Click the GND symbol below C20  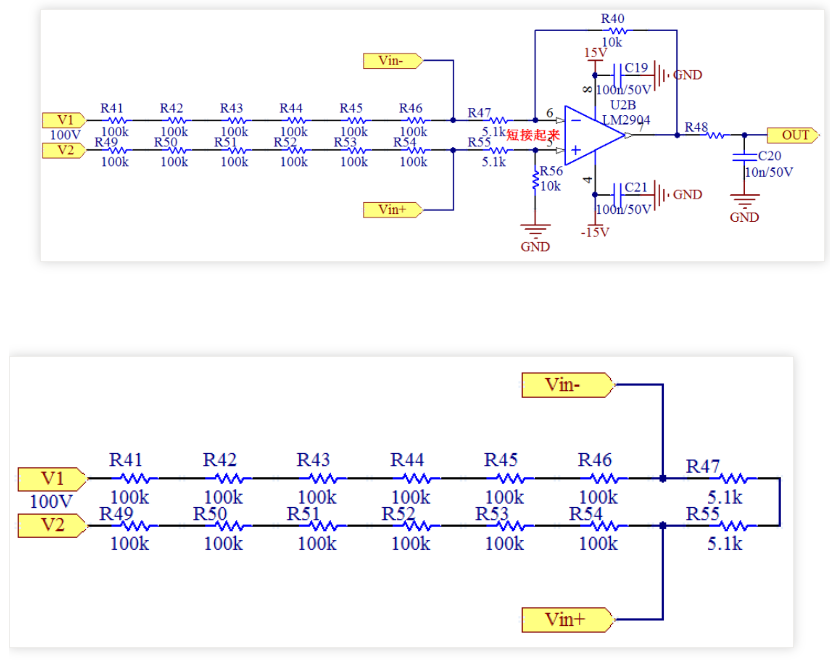(x=744, y=201)
